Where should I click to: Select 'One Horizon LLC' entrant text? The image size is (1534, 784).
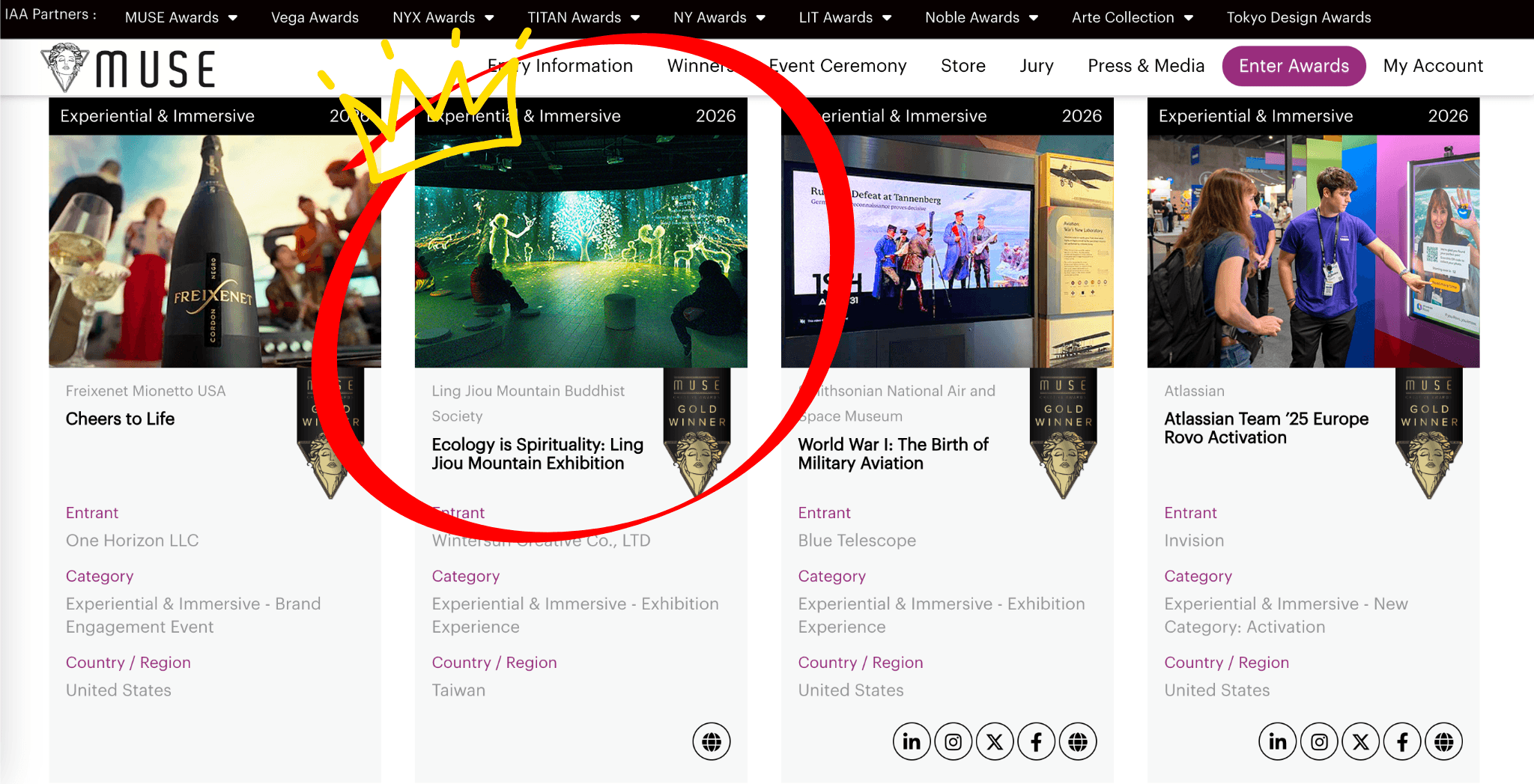pyautogui.click(x=132, y=541)
